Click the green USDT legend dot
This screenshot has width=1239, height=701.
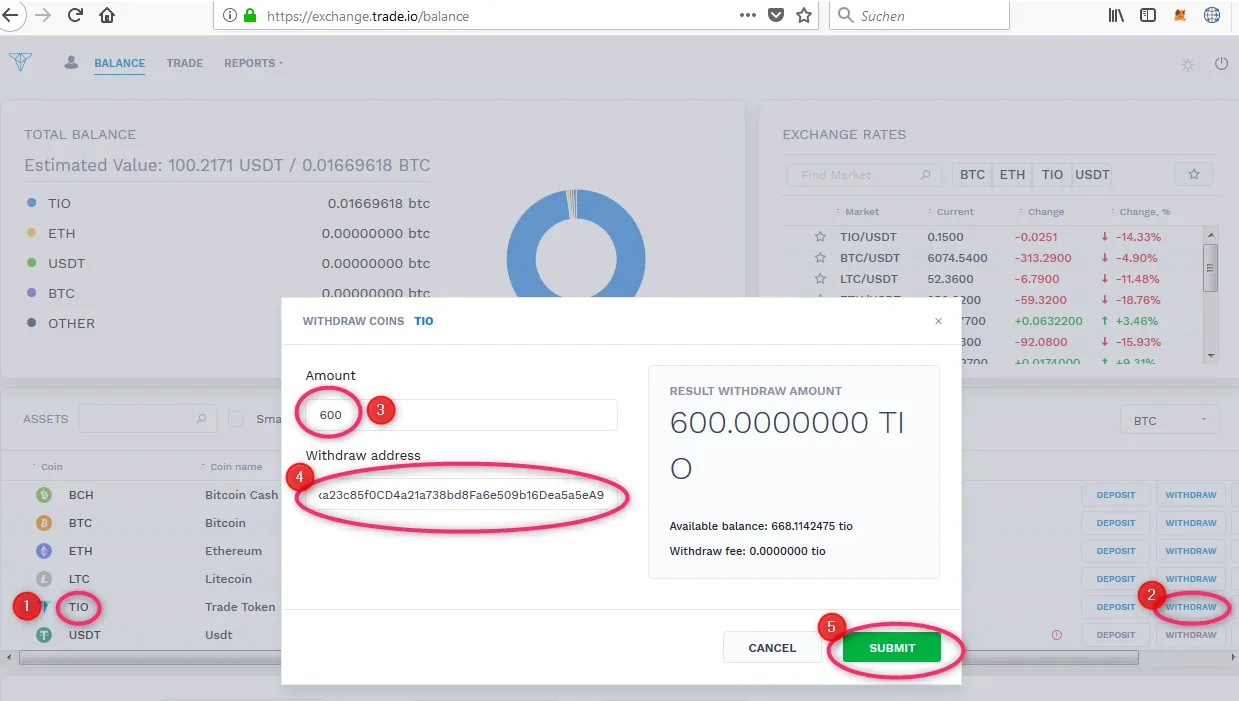[x=32, y=263]
